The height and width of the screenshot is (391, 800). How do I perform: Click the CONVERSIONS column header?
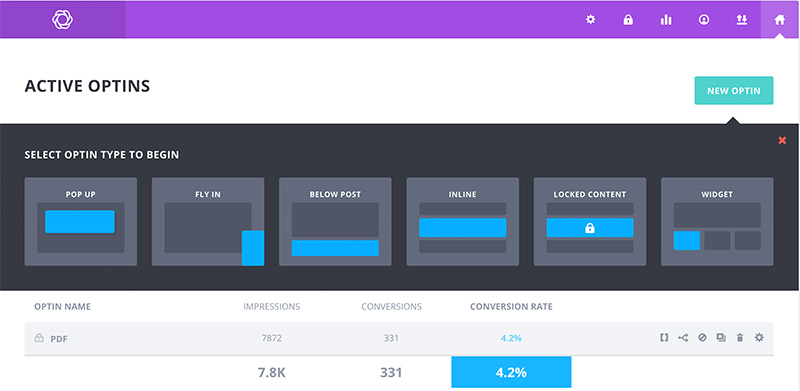391,307
